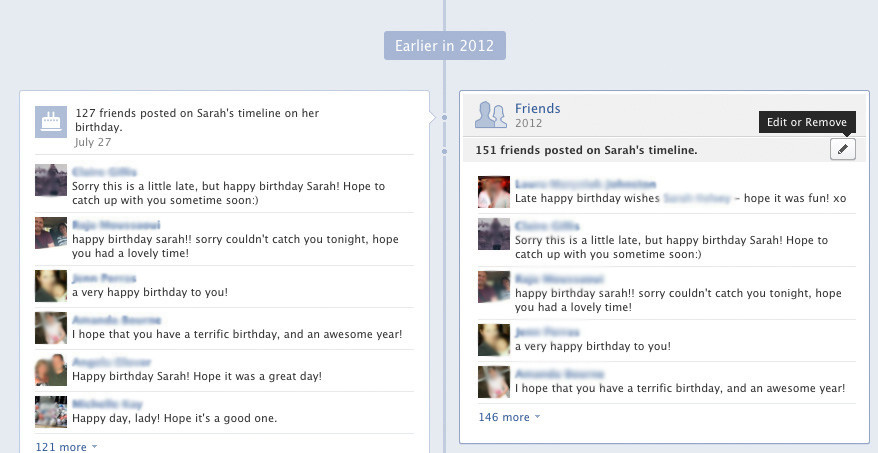The height and width of the screenshot is (453, 878).
Task: Click the pencil Edit or Remove icon
Action: (x=843, y=149)
